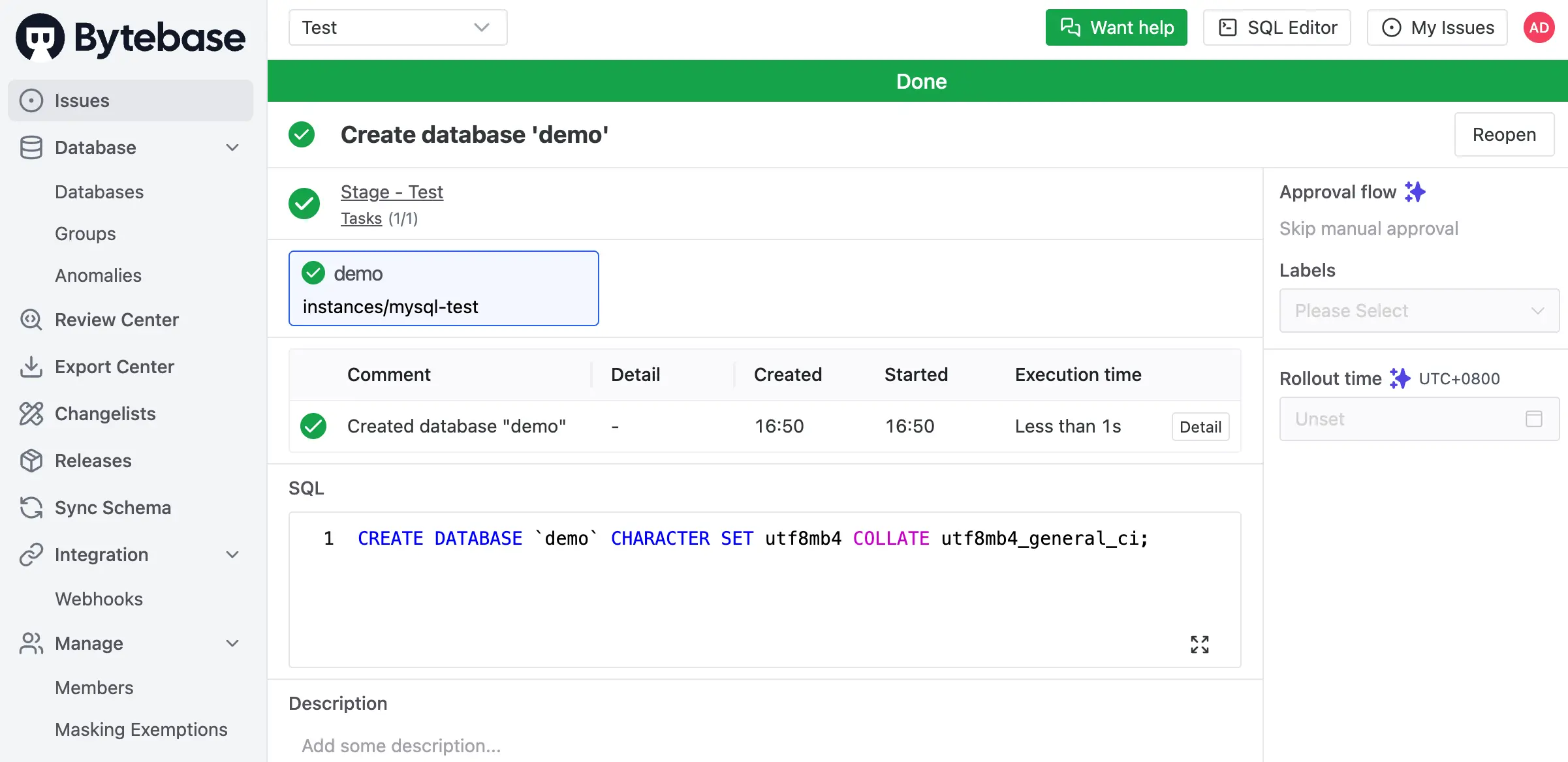
Task: Open Anomalies in the sidebar
Action: pos(98,275)
